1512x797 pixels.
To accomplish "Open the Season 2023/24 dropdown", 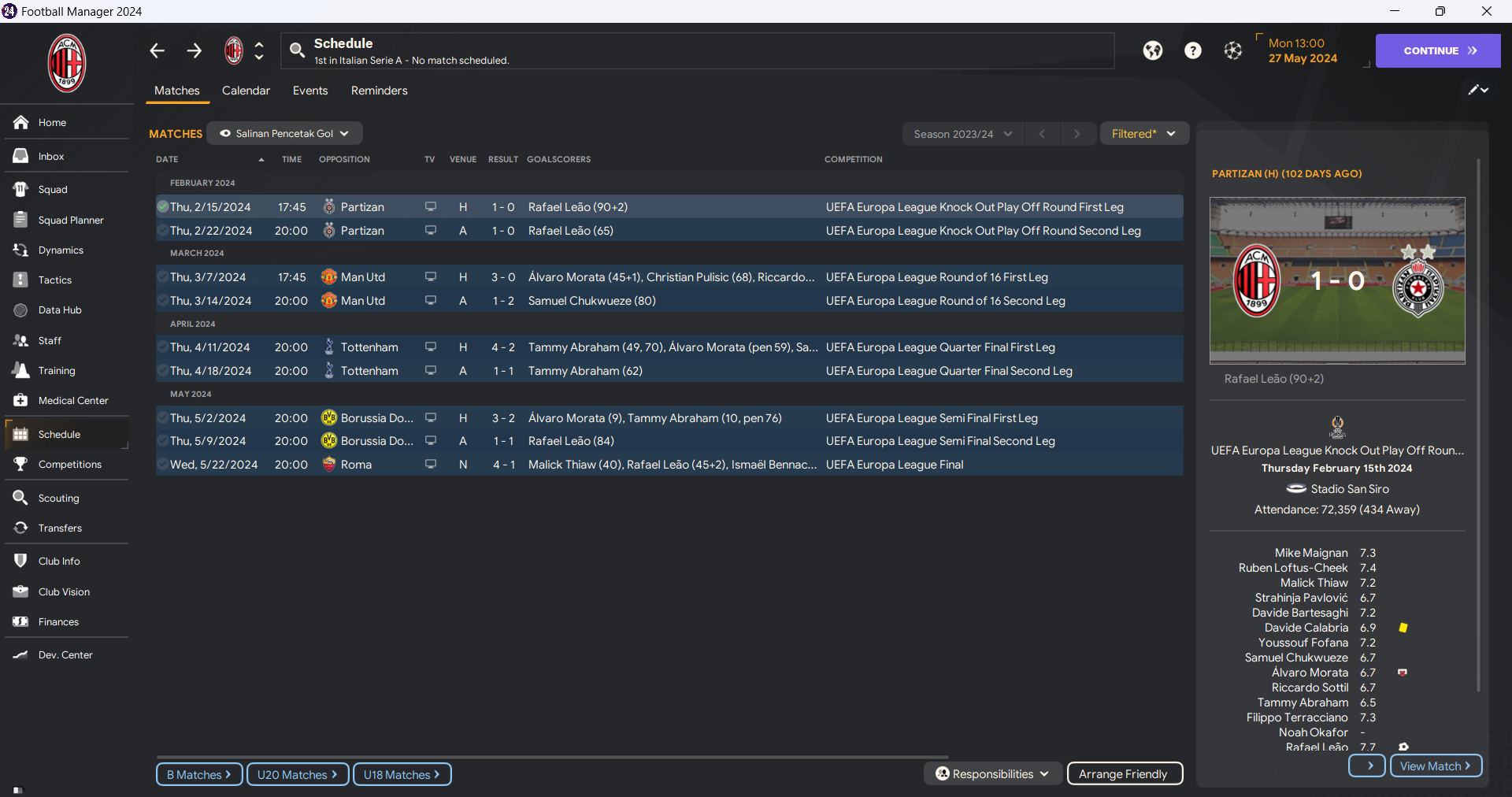I will coord(963,134).
